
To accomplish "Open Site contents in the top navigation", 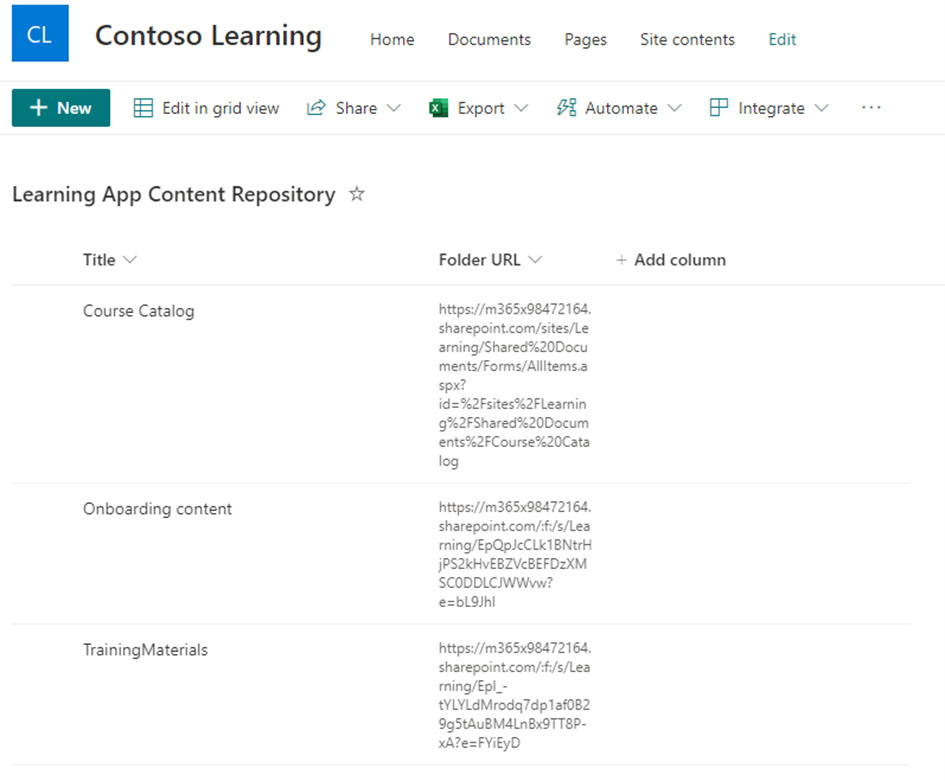I will tap(687, 40).
